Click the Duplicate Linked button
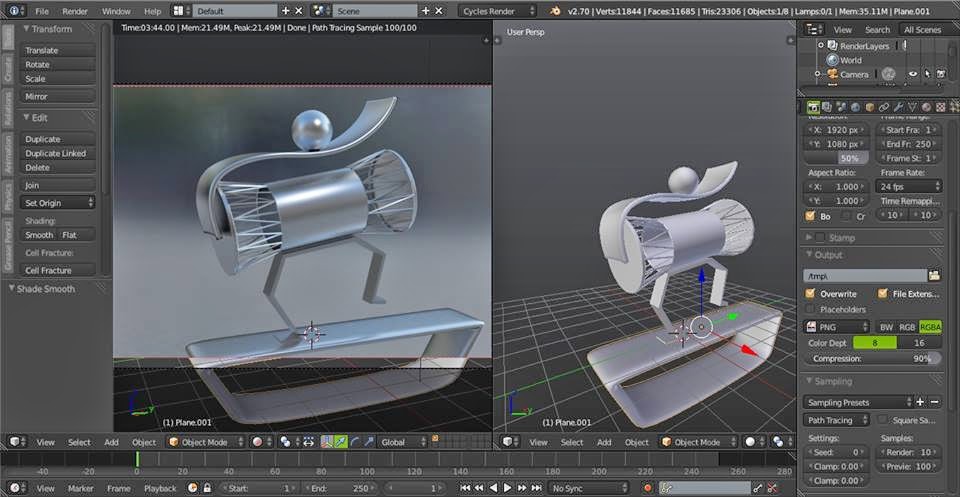The width and height of the screenshot is (960, 497). click(56, 154)
